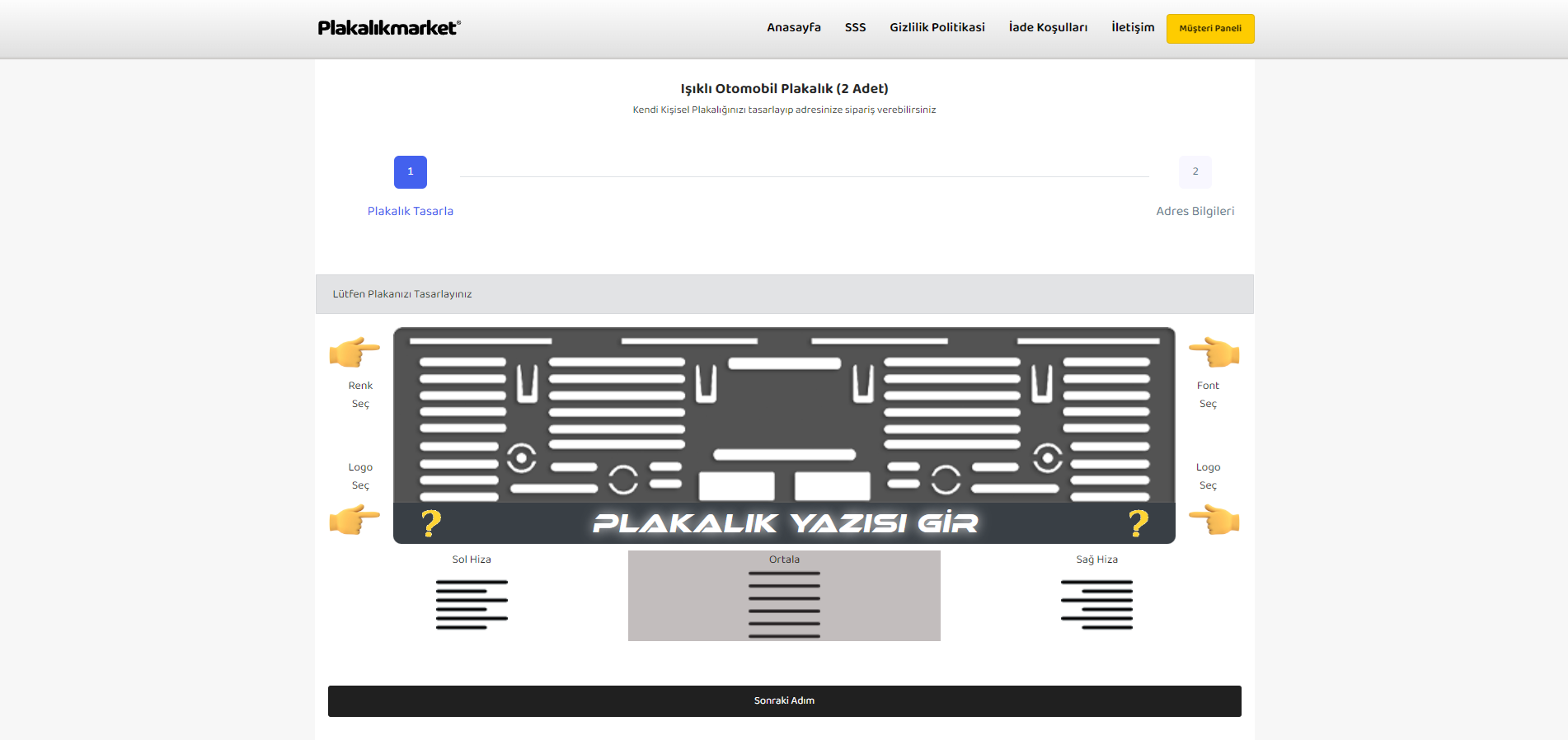
Task: Open the left Logo Seç selector
Action: tap(360, 476)
